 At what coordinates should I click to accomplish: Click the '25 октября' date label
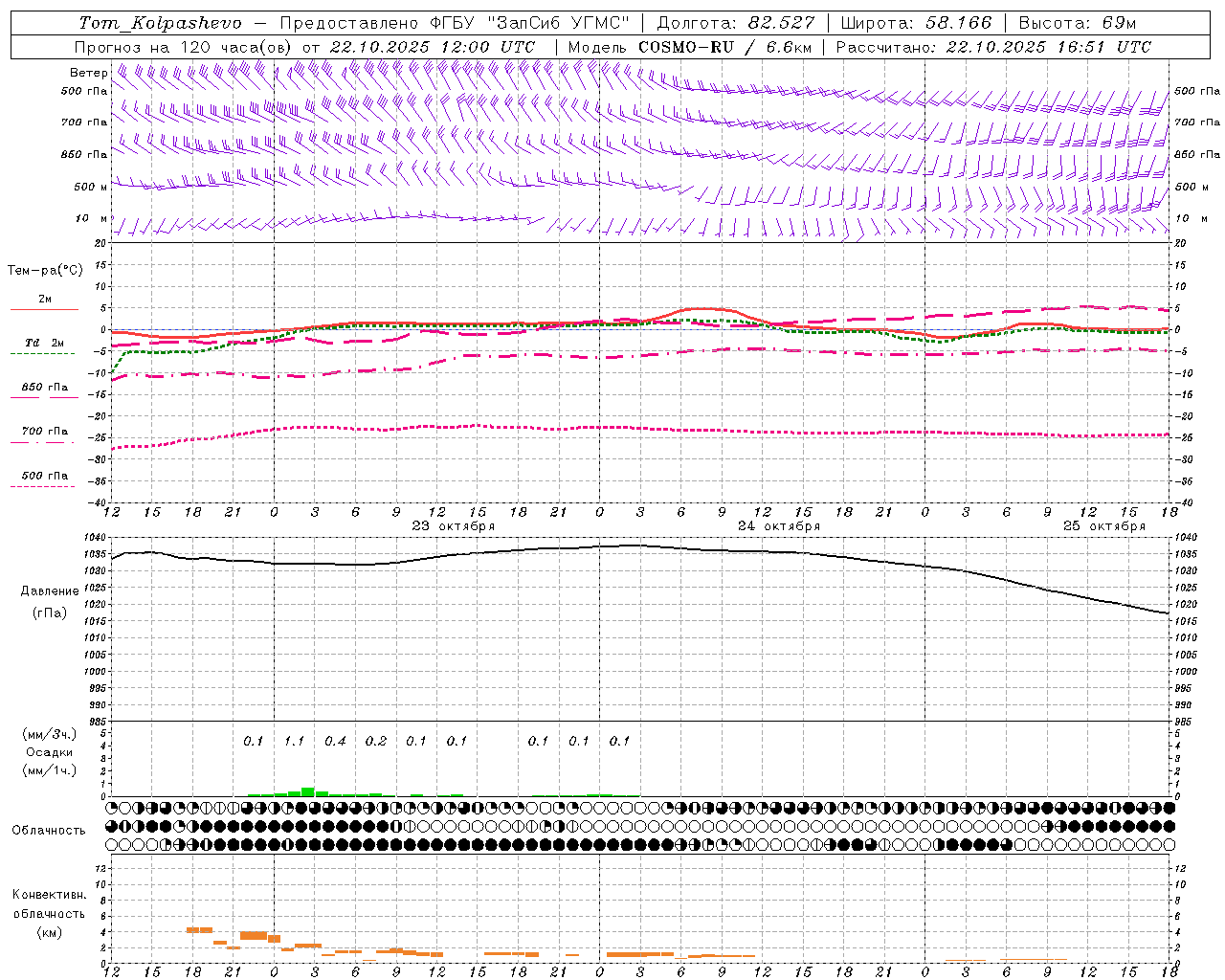click(x=1104, y=526)
